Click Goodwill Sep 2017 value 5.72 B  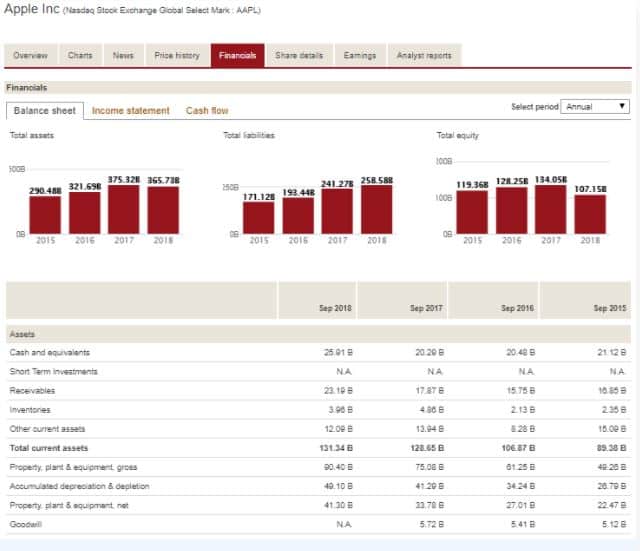(432, 524)
